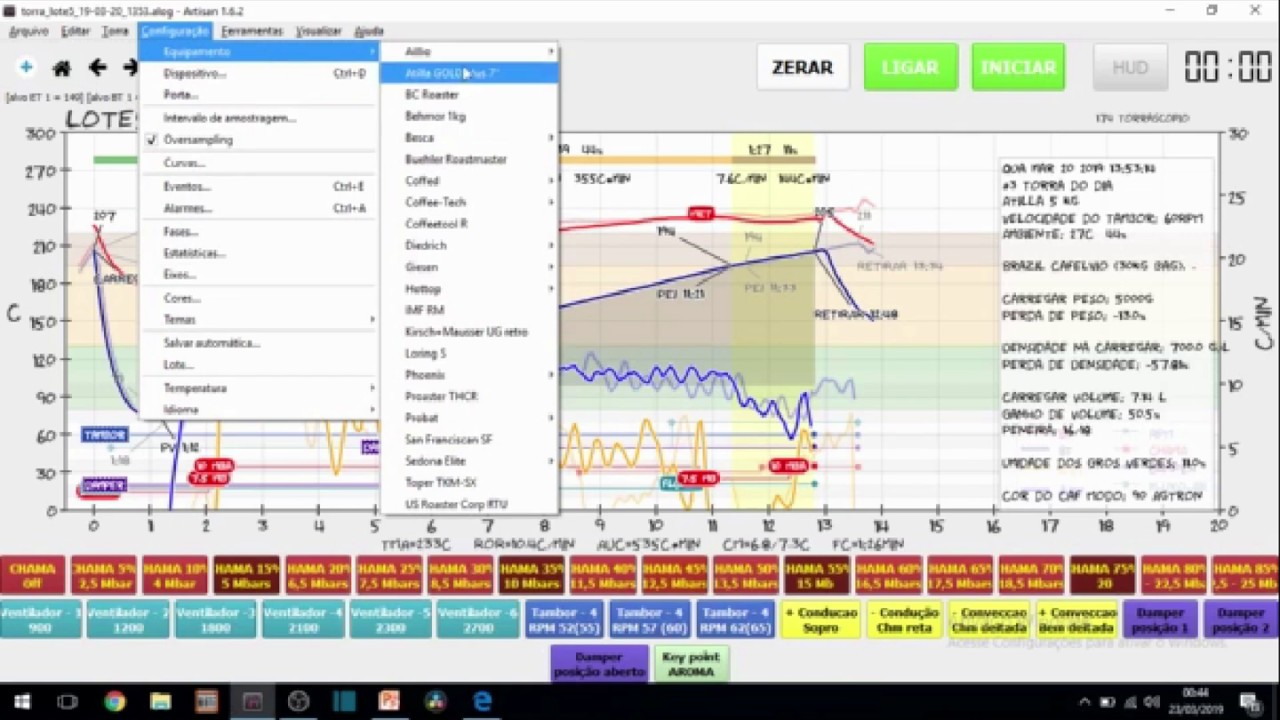Show hidden system tray icons
1280x720 pixels.
pyautogui.click(x=1086, y=702)
